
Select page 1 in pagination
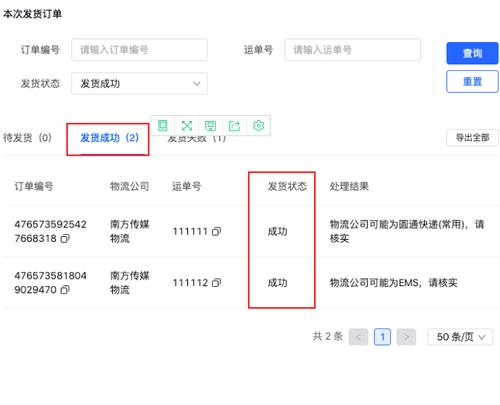382,337
